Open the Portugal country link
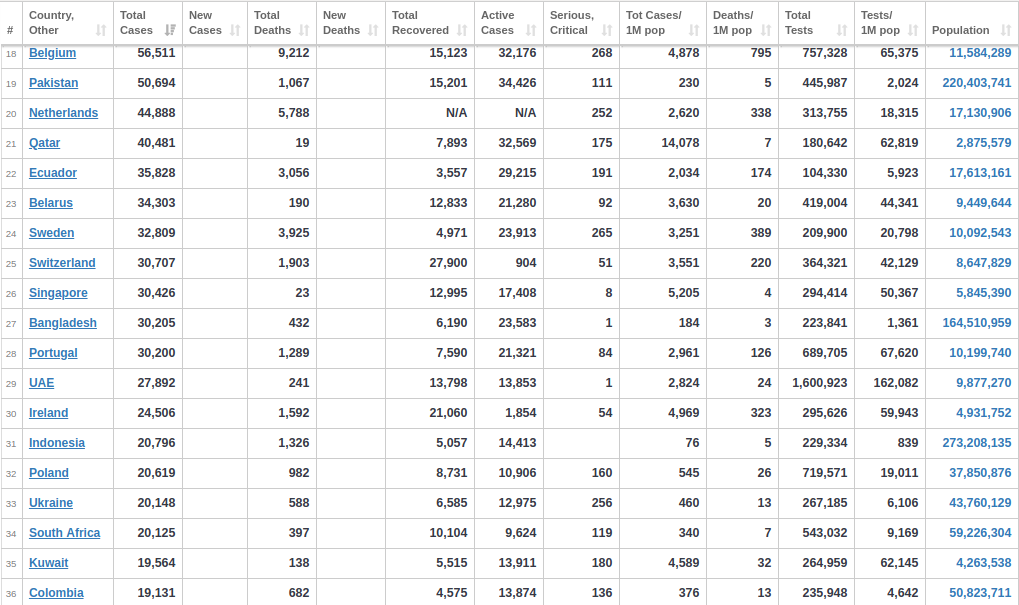The image size is (1019, 605). coord(53,353)
